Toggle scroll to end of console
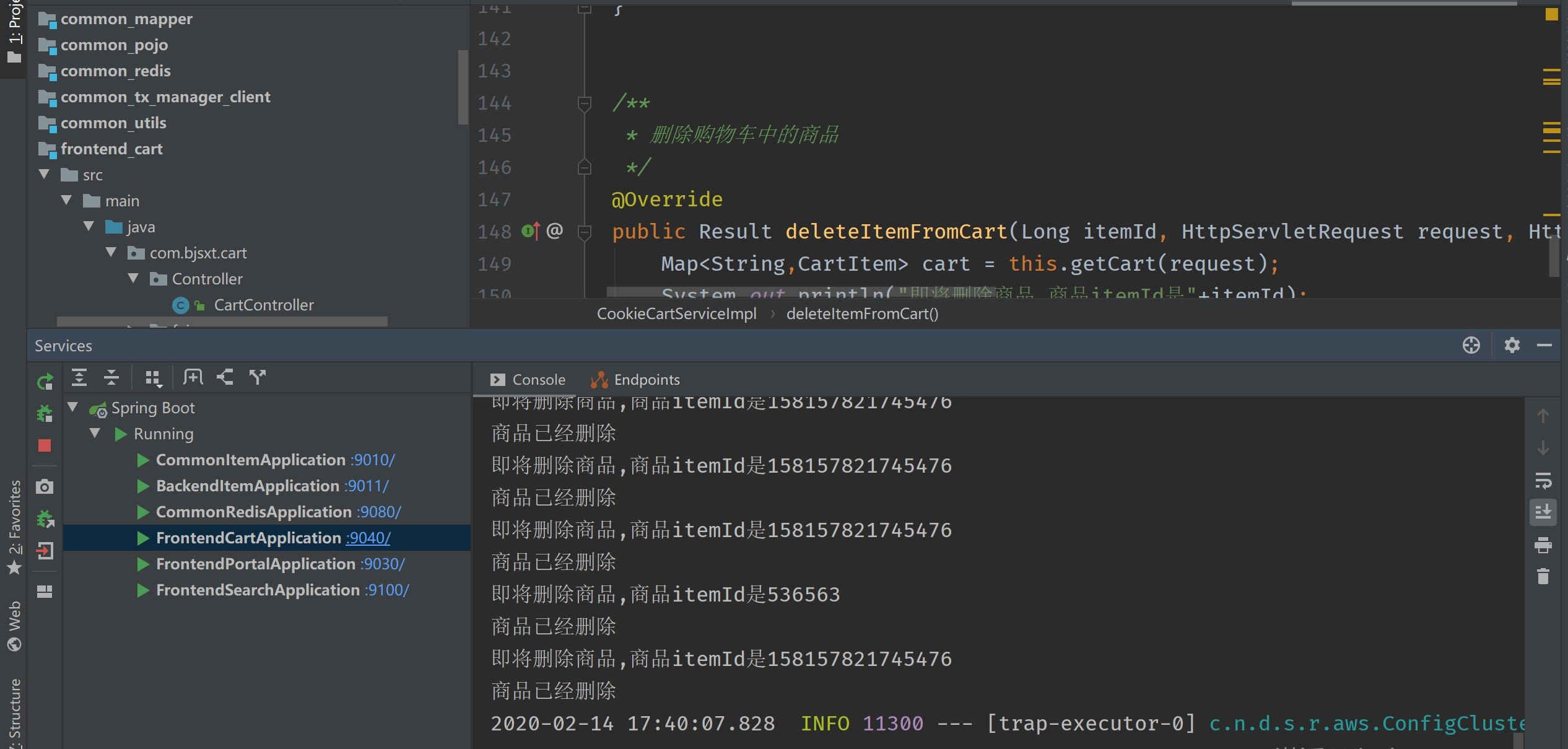Viewport: 1568px width, 749px height. click(x=1543, y=512)
